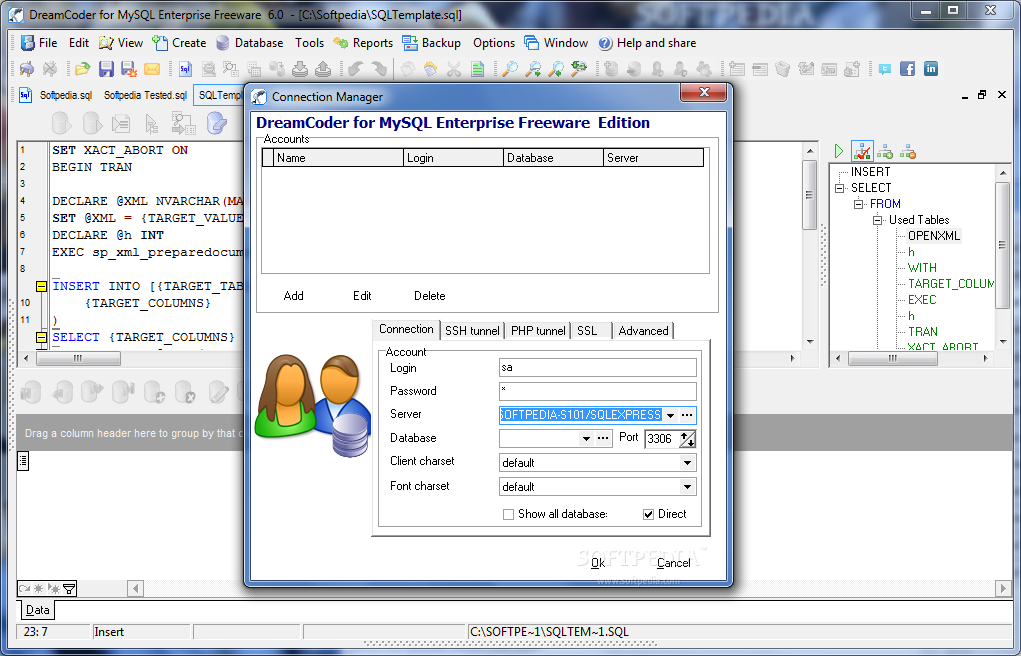The image size is (1021, 656).
Task: Switch to the PHP tunnel tab
Action: point(538,331)
